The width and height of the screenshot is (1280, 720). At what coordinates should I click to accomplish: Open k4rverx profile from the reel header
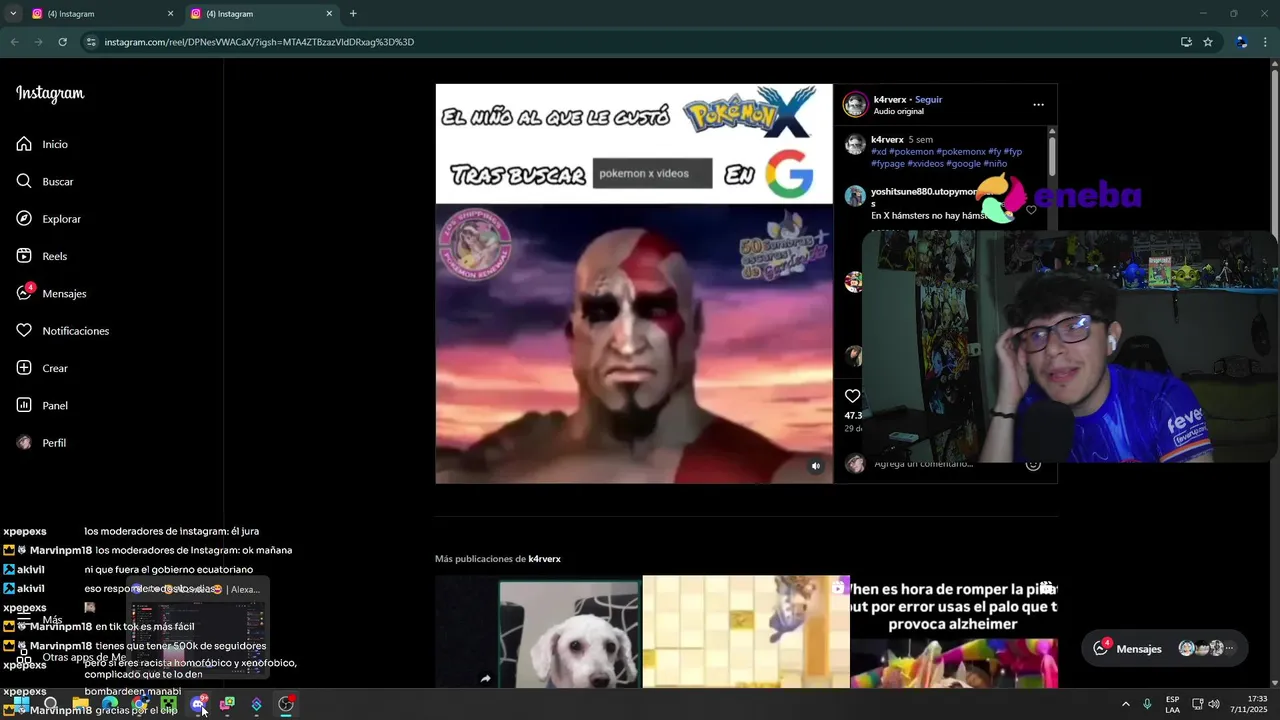click(888, 99)
